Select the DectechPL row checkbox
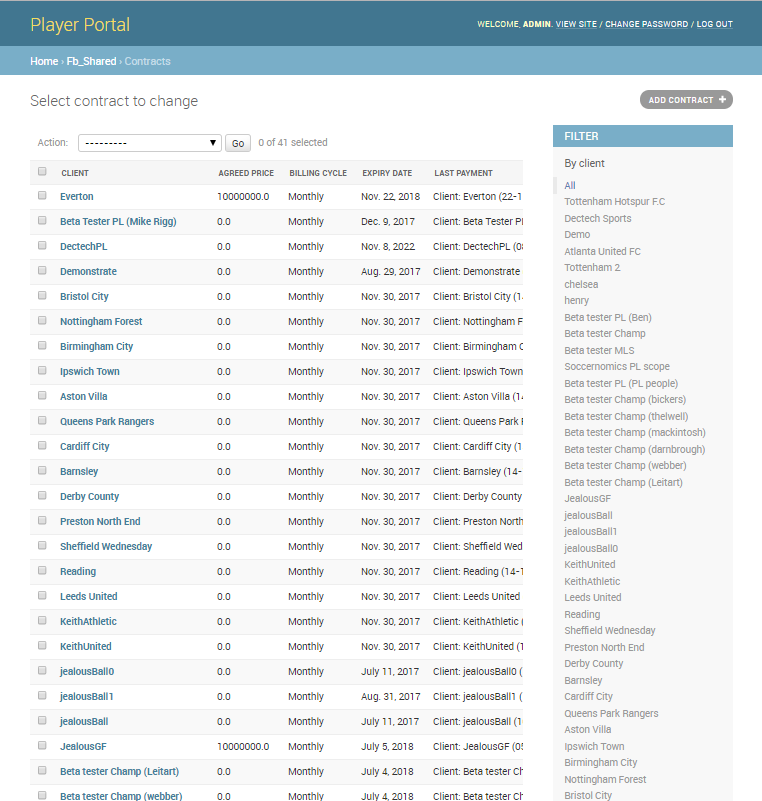 (x=42, y=245)
